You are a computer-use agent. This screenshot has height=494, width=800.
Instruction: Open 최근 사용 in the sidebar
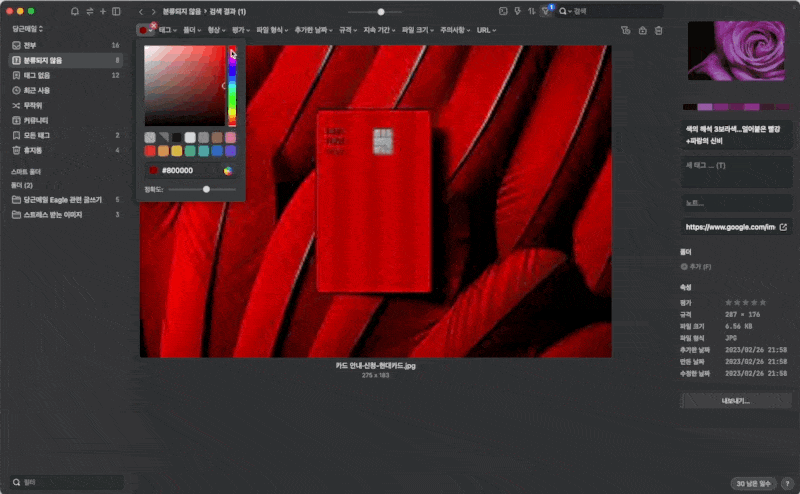pyautogui.click(x=66, y=90)
